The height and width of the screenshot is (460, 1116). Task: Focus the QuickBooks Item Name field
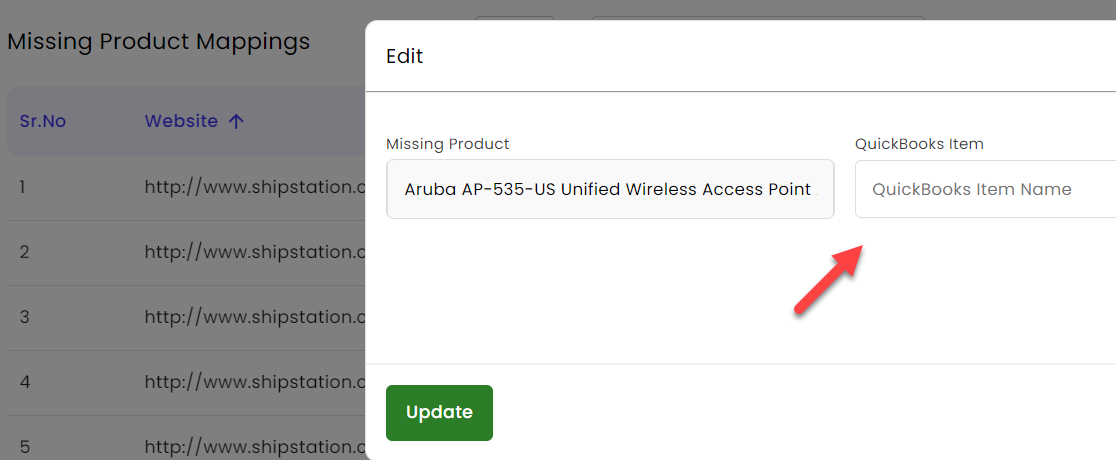pos(985,189)
